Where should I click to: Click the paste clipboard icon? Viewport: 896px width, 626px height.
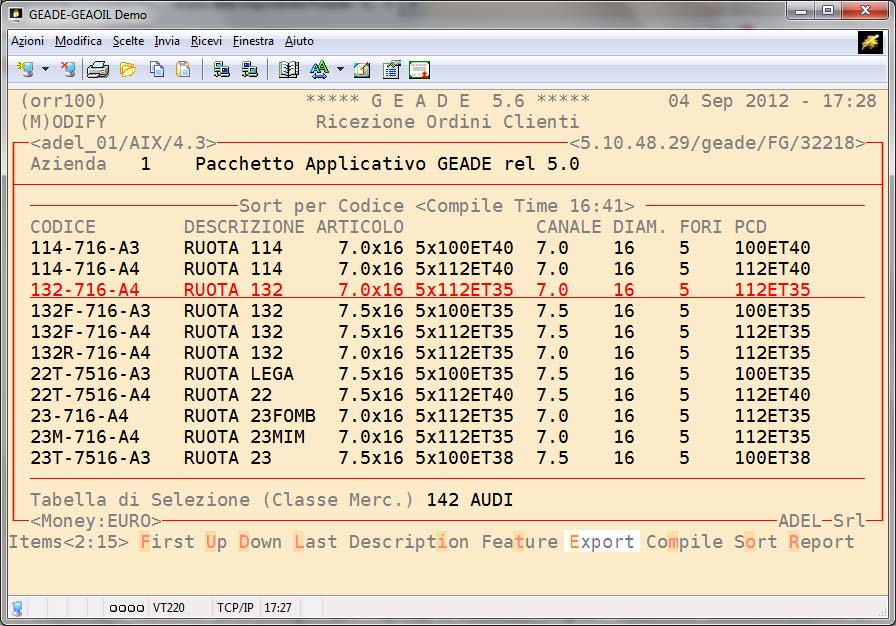(183, 70)
